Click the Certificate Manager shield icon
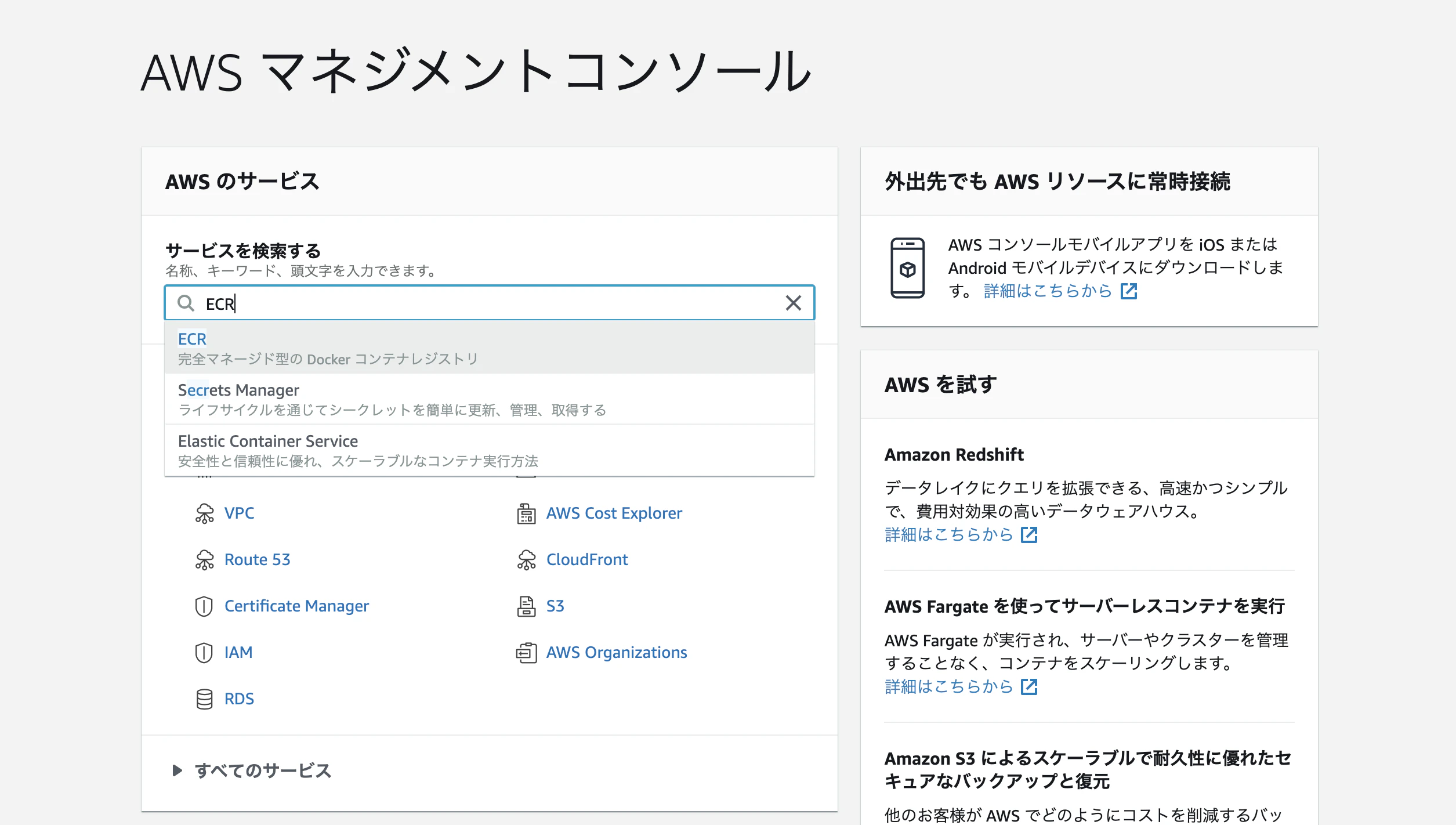 tap(204, 606)
